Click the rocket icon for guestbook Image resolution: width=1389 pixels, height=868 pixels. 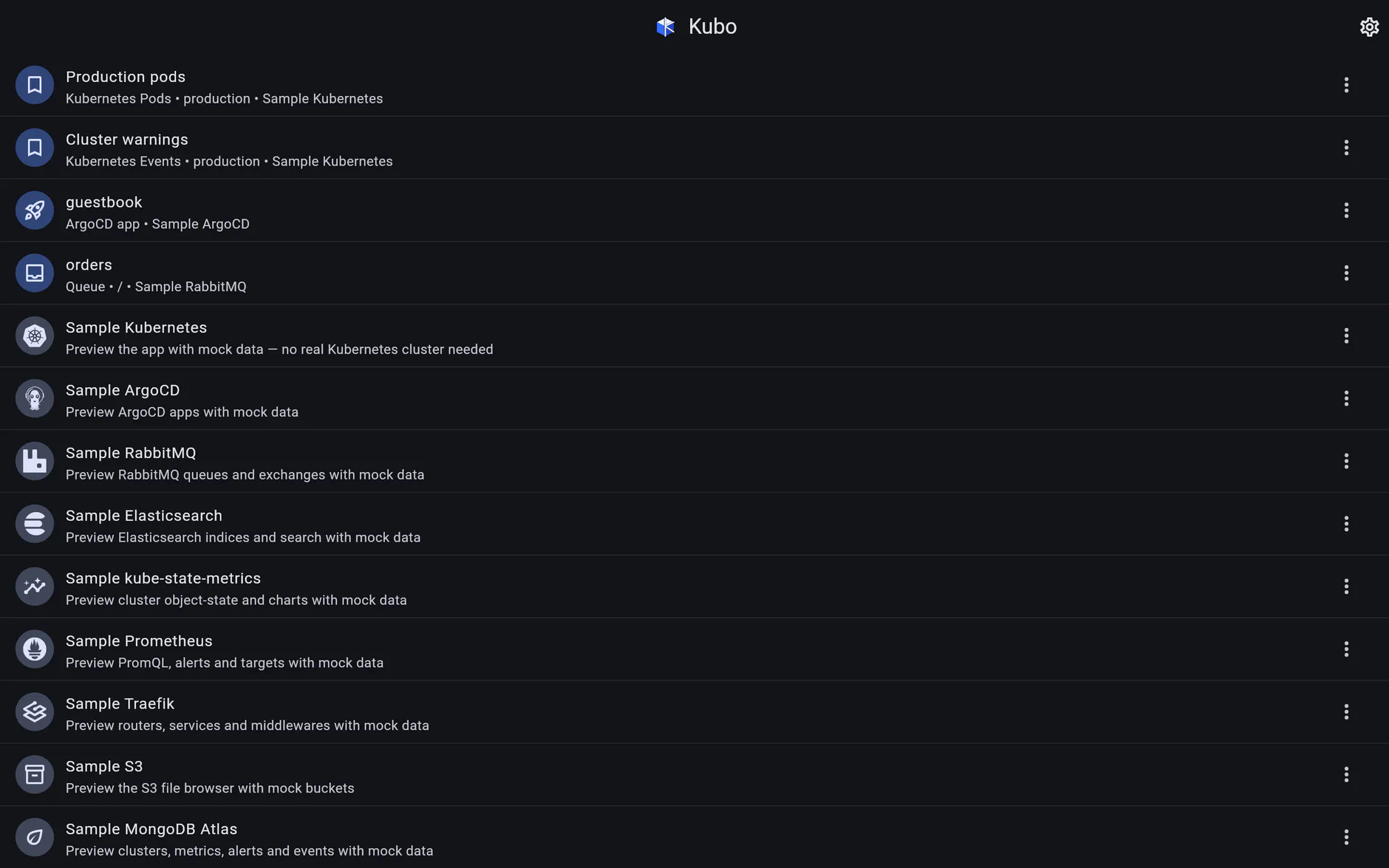point(35,211)
